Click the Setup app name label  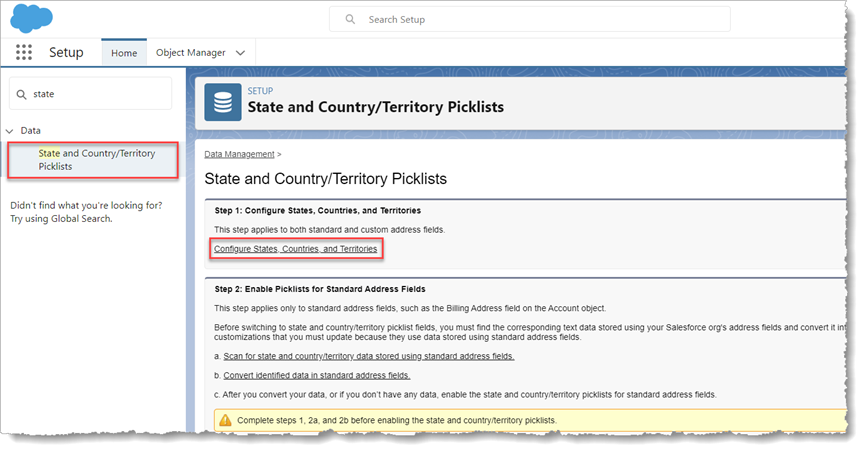[x=66, y=52]
